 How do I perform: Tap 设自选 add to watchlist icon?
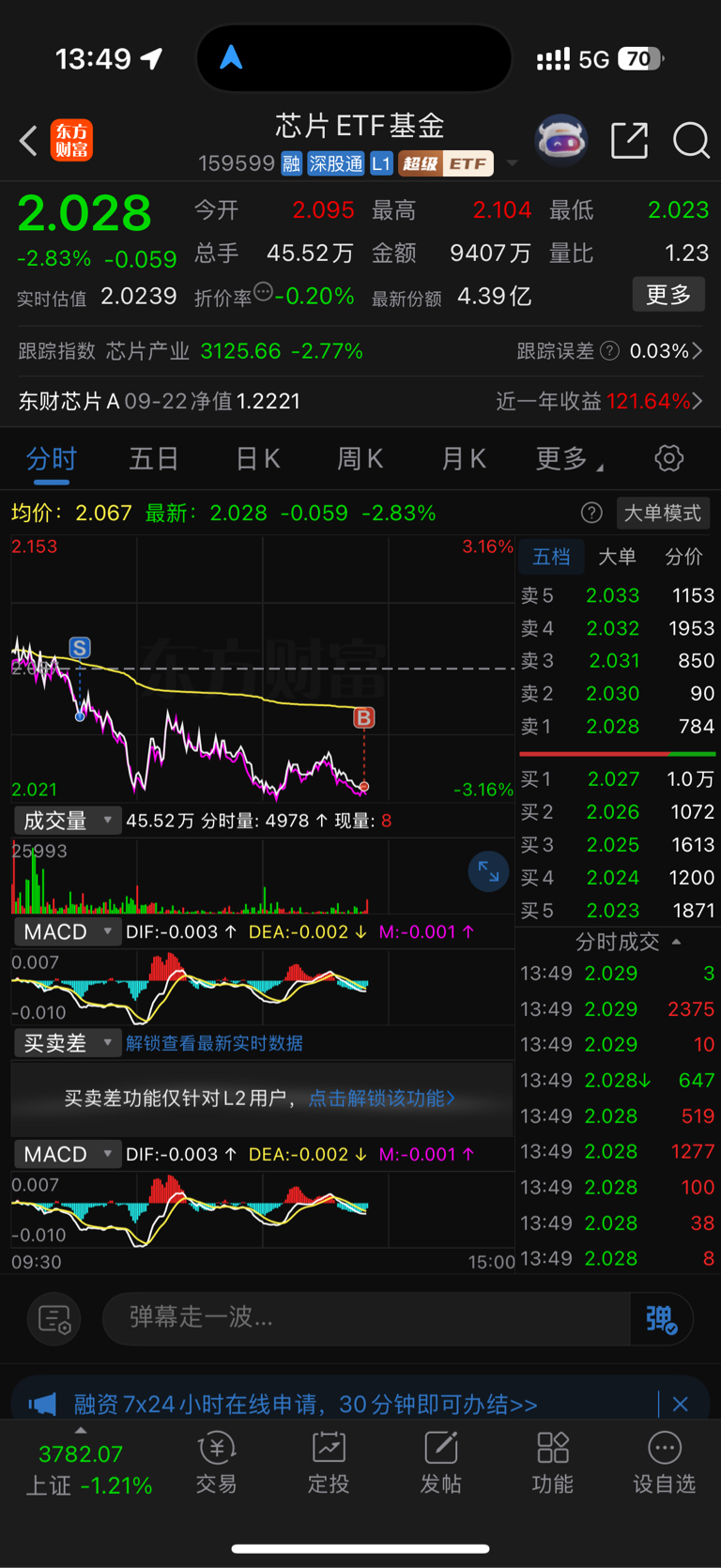click(664, 1464)
